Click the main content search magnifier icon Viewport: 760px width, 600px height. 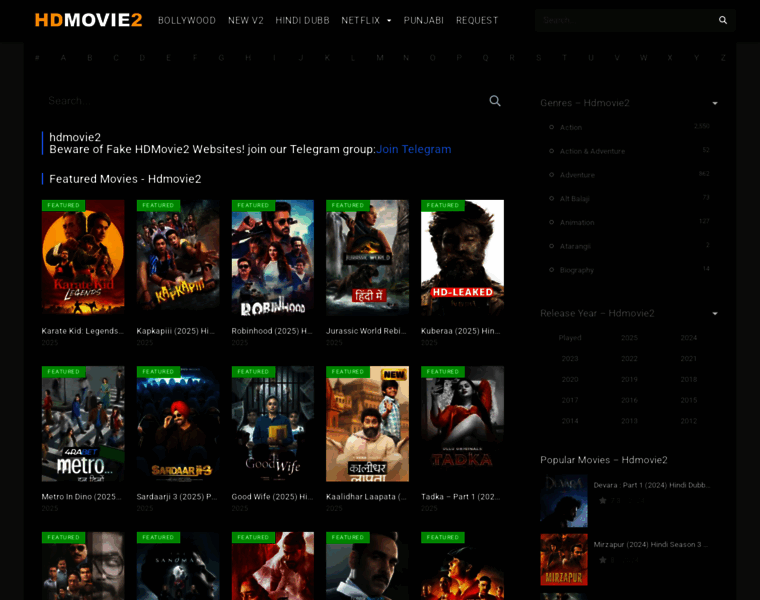(x=495, y=101)
